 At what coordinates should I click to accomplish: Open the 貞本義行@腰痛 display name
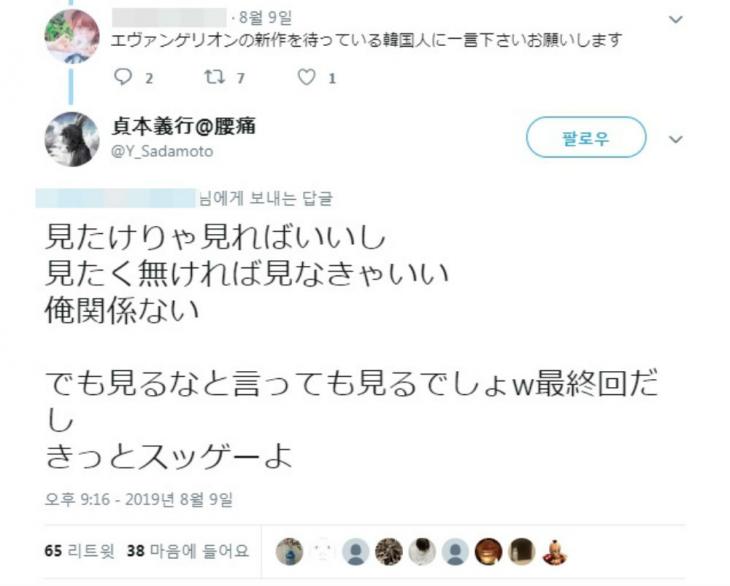click(183, 126)
